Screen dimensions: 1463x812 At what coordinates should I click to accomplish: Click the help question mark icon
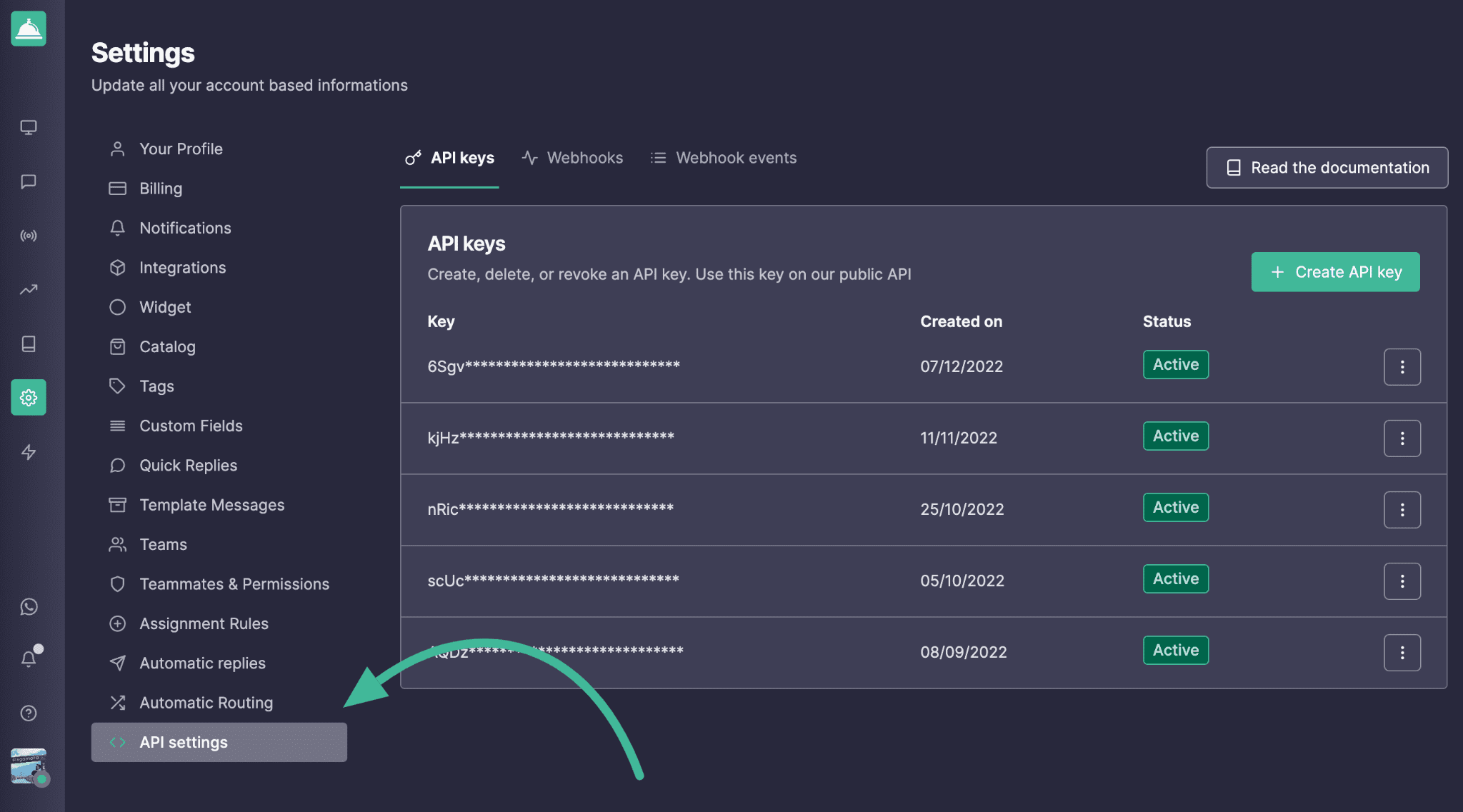click(29, 713)
